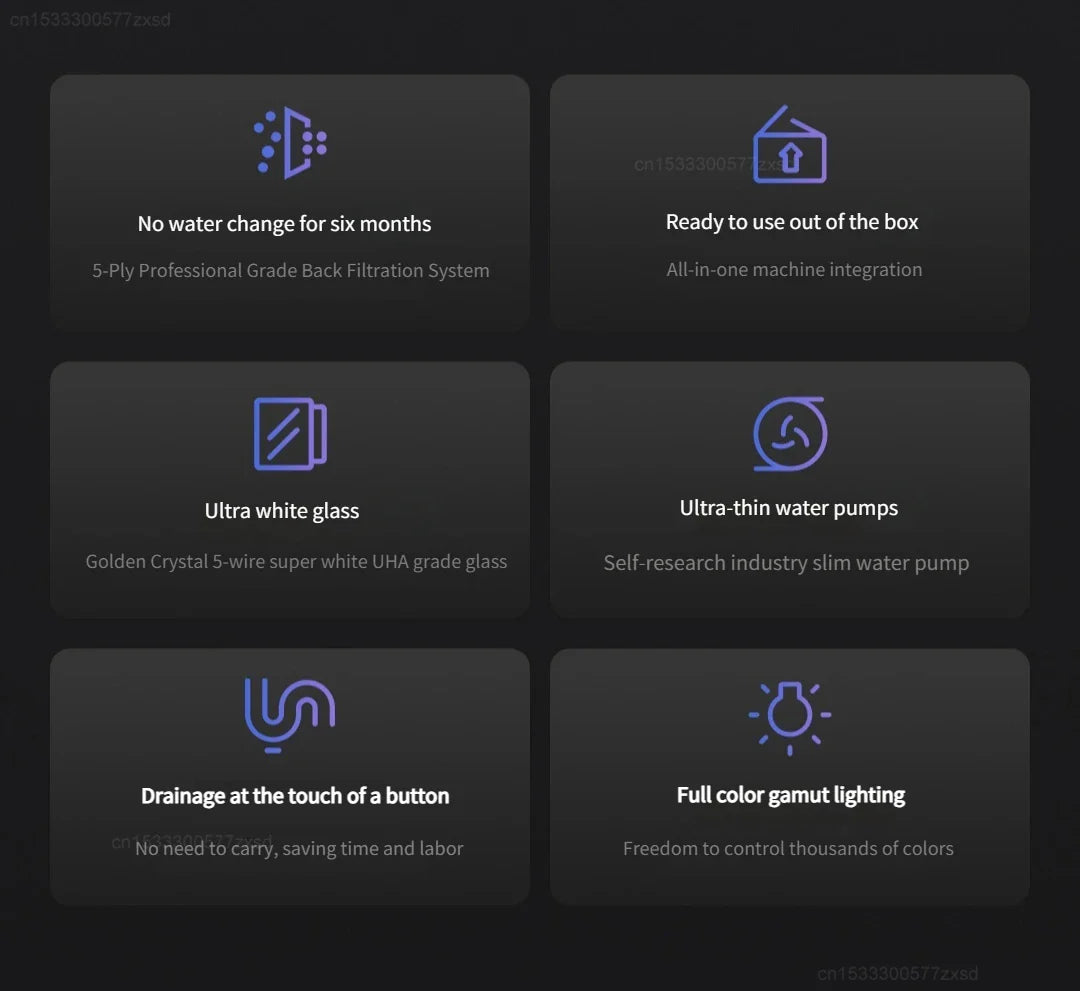Image resolution: width=1080 pixels, height=991 pixels.
Task: Select 'Ready to use out of the box' heading
Action: [792, 222]
